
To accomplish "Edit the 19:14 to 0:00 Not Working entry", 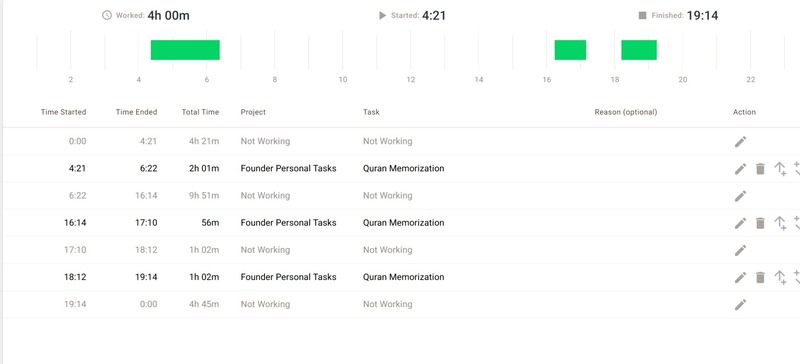I will click(740, 305).
